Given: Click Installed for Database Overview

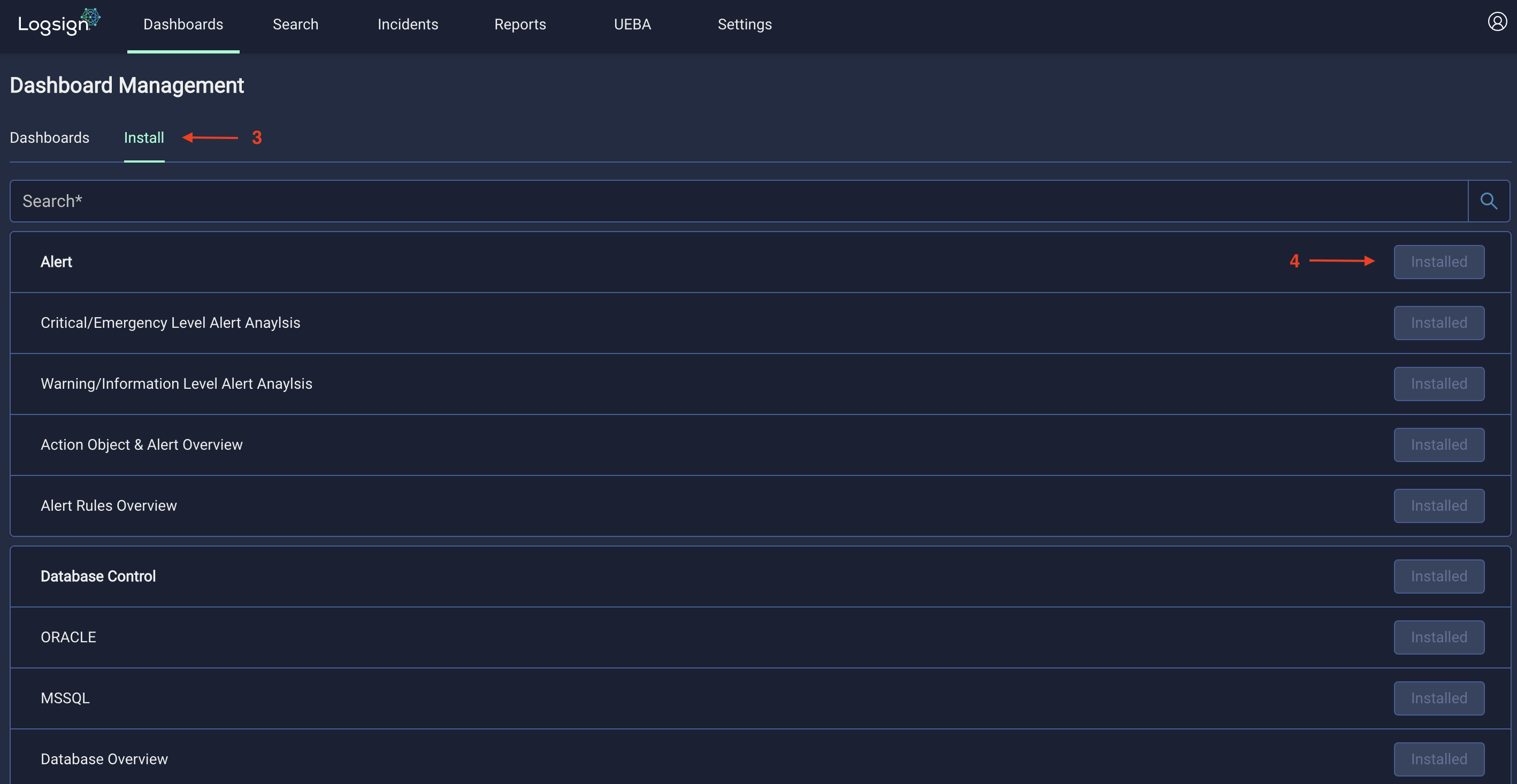Looking at the screenshot, I should pyautogui.click(x=1439, y=759).
